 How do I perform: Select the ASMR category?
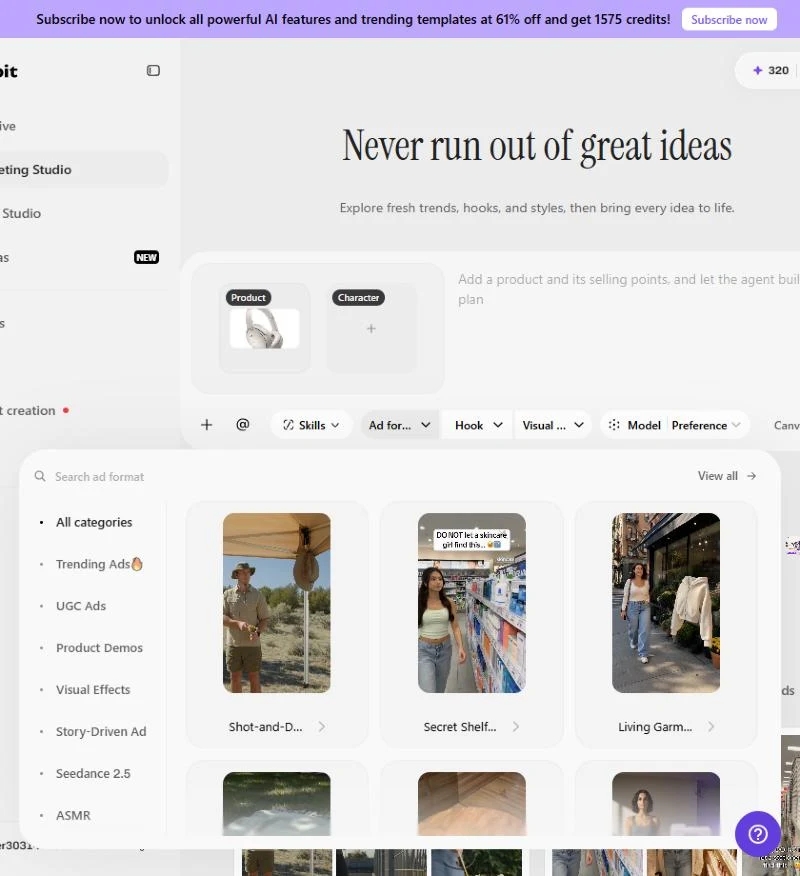pyautogui.click(x=73, y=816)
